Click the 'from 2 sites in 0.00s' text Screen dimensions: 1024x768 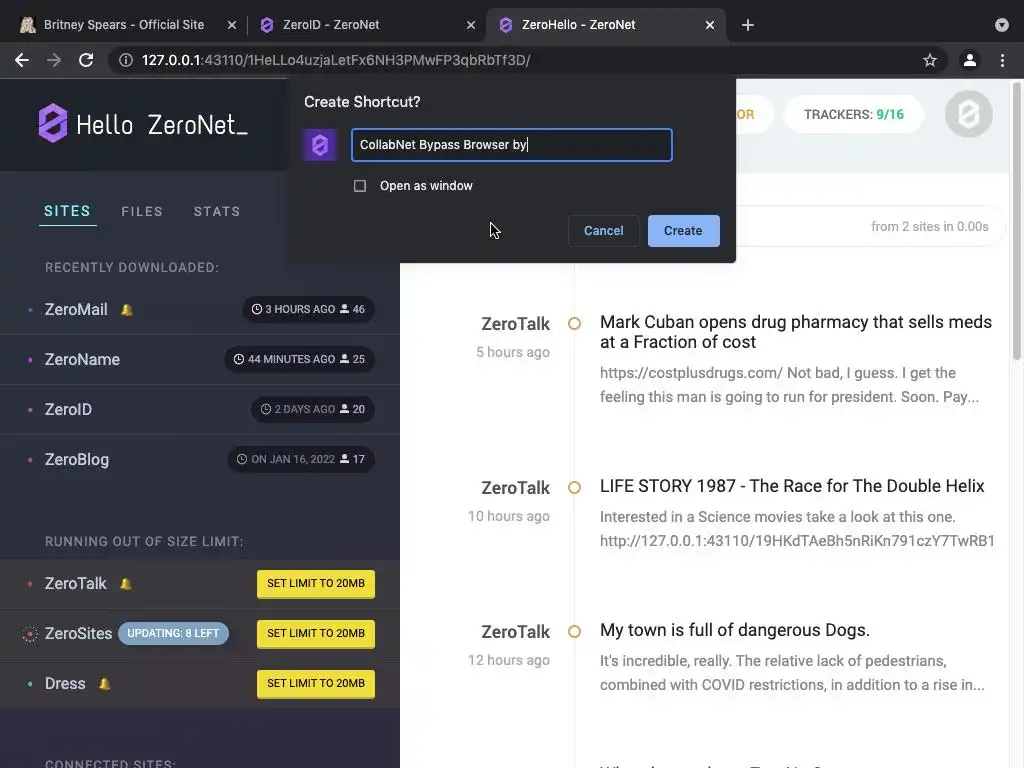(929, 227)
